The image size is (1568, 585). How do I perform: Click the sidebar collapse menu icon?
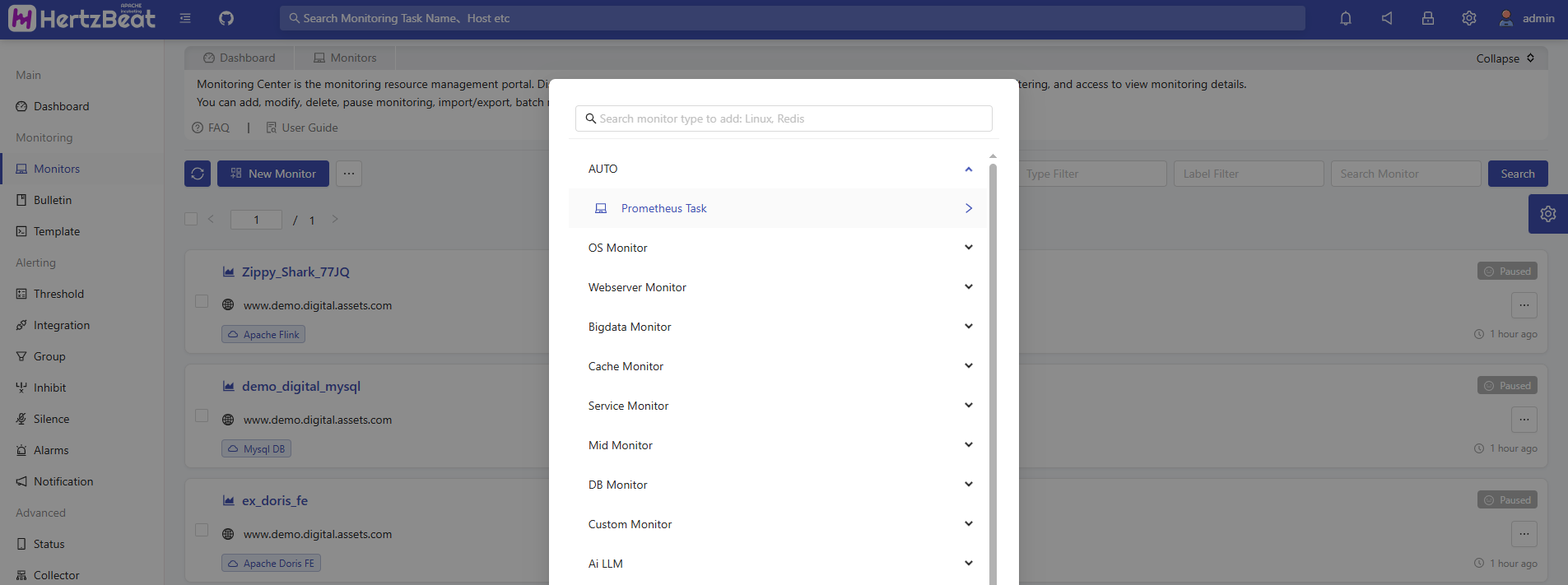185,18
